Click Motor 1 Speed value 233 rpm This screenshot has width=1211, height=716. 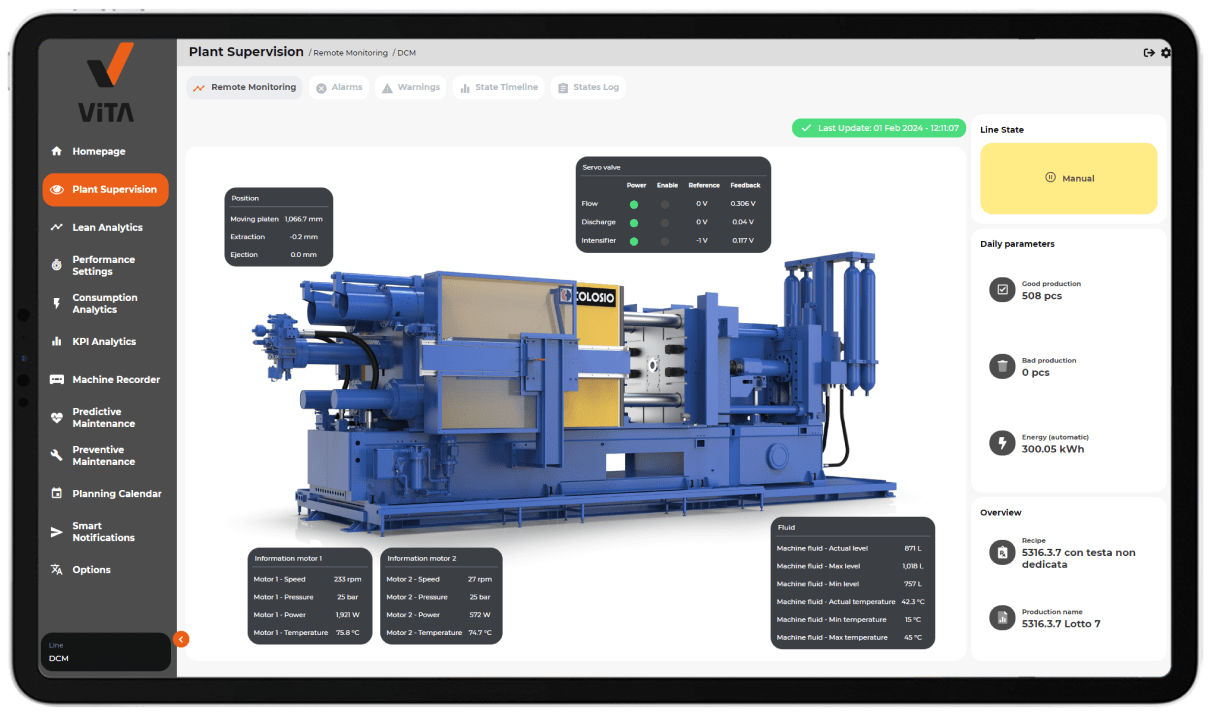point(347,579)
